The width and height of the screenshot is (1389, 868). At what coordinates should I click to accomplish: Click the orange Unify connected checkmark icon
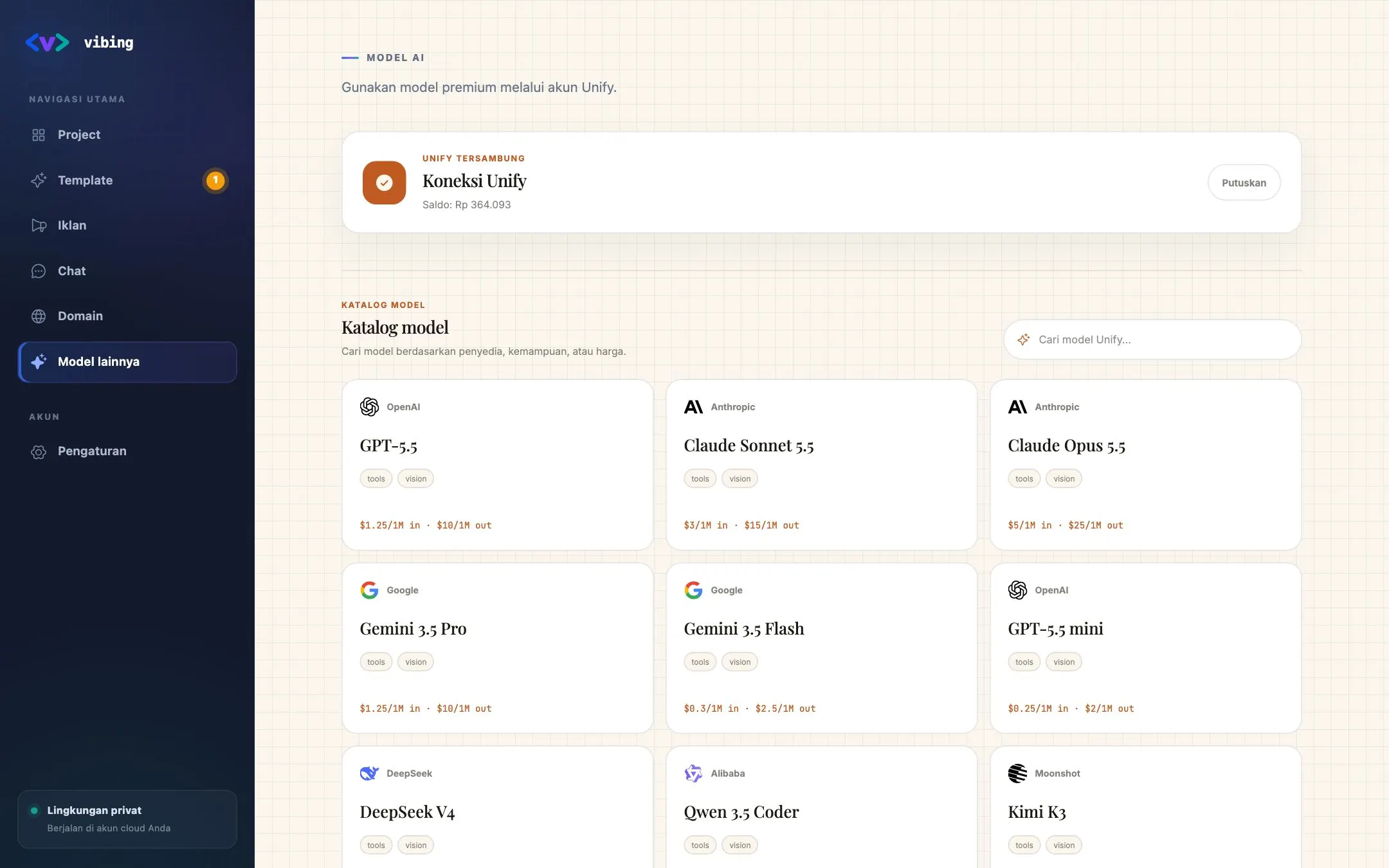[x=384, y=183]
